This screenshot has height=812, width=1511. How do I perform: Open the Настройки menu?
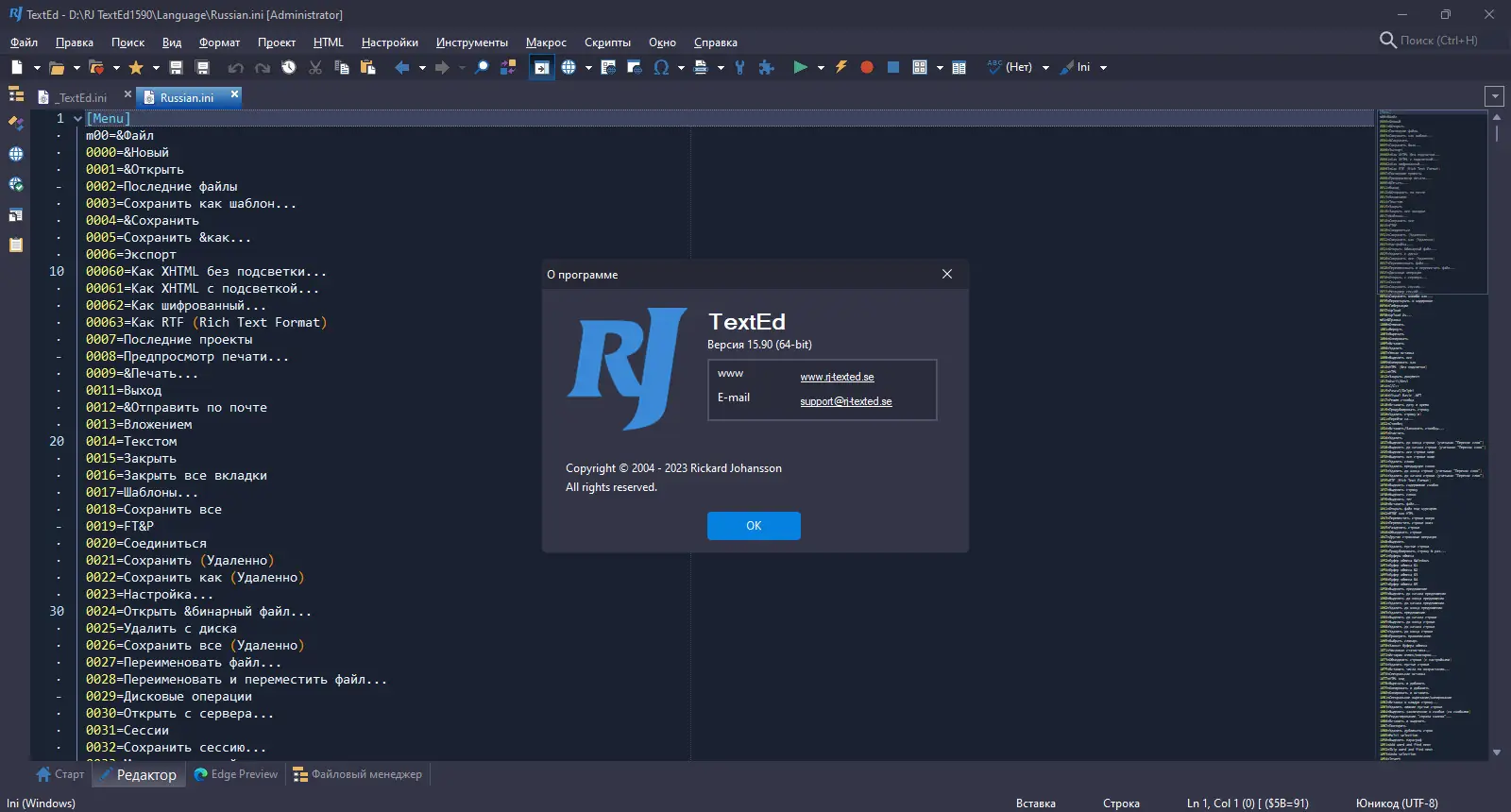(390, 42)
